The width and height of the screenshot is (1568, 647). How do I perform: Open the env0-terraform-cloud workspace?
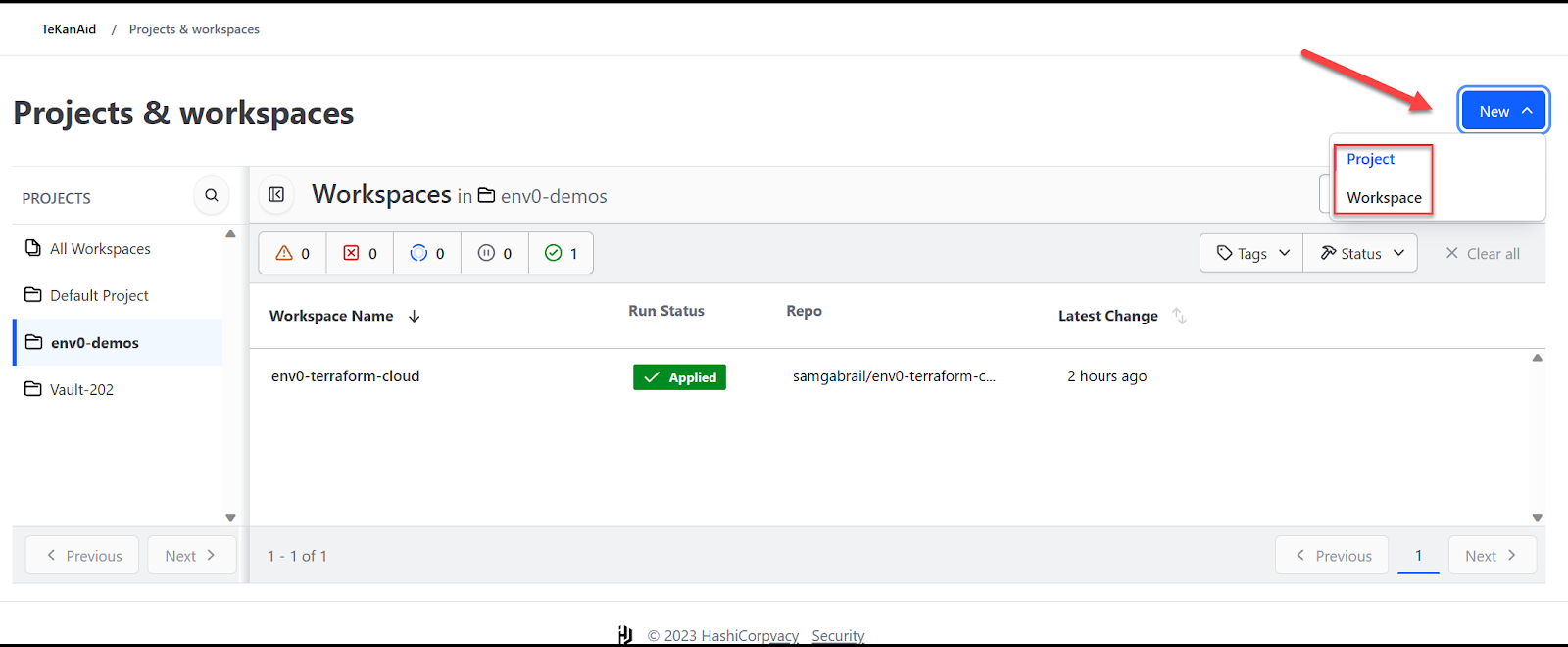[345, 376]
